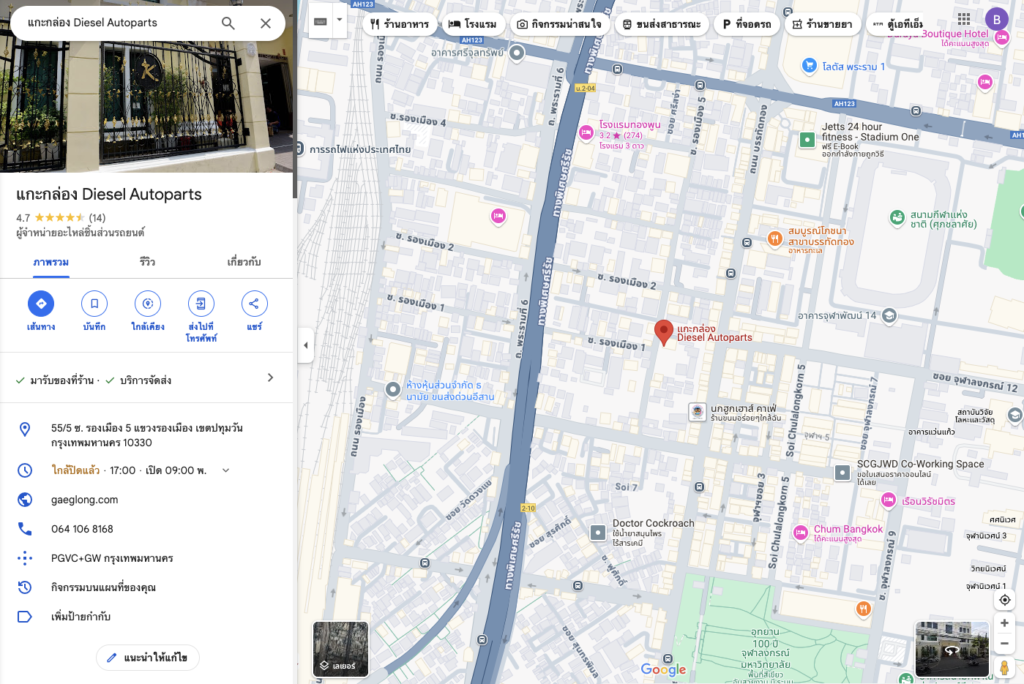Zoom in the map with plus button
The image size is (1024, 684).
1005,623
